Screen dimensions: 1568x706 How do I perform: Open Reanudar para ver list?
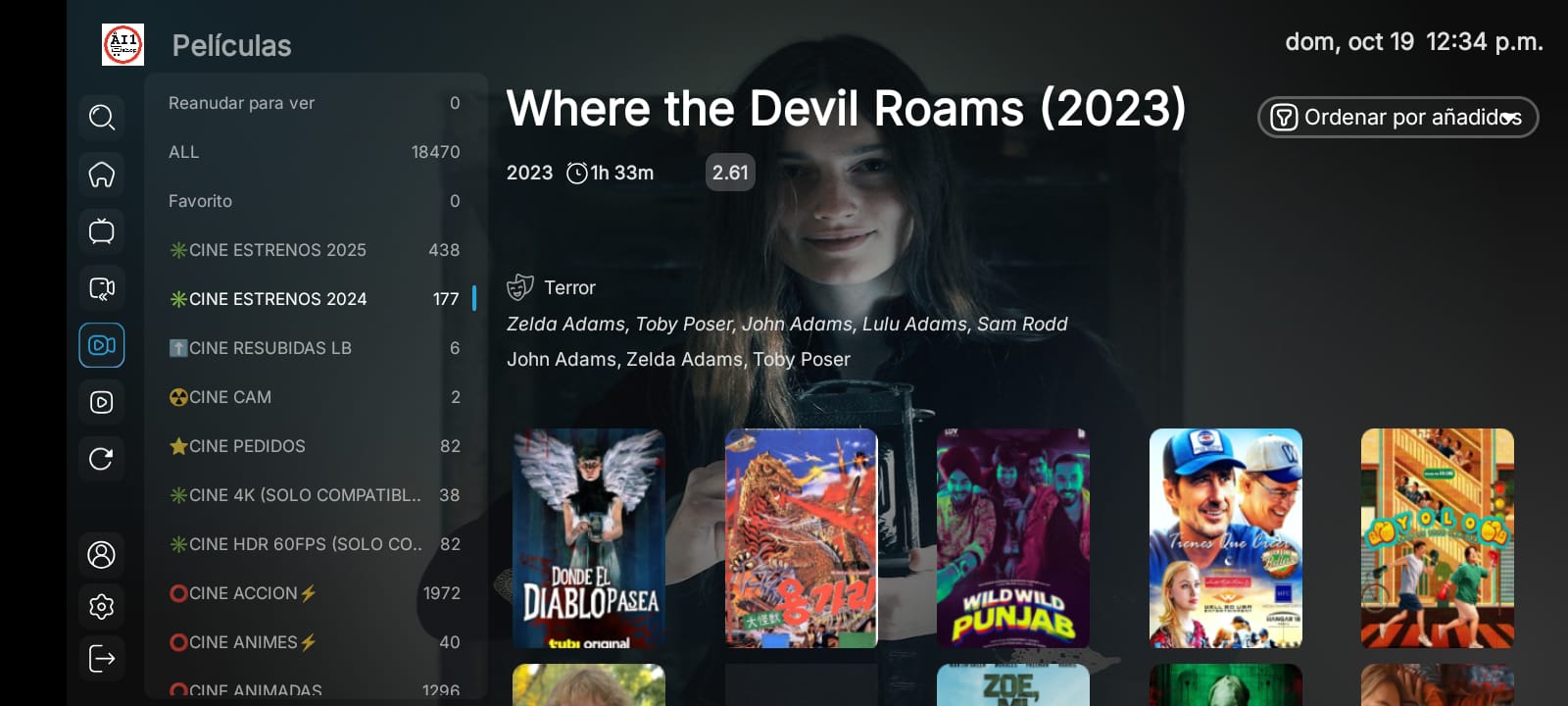[x=315, y=103]
